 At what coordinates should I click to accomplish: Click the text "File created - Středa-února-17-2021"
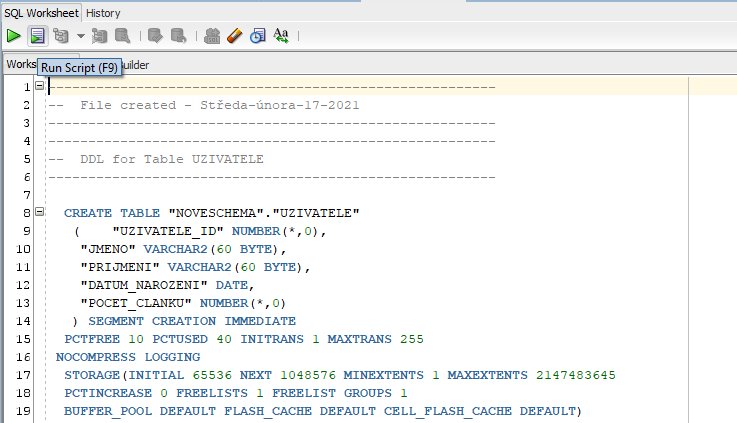220,105
